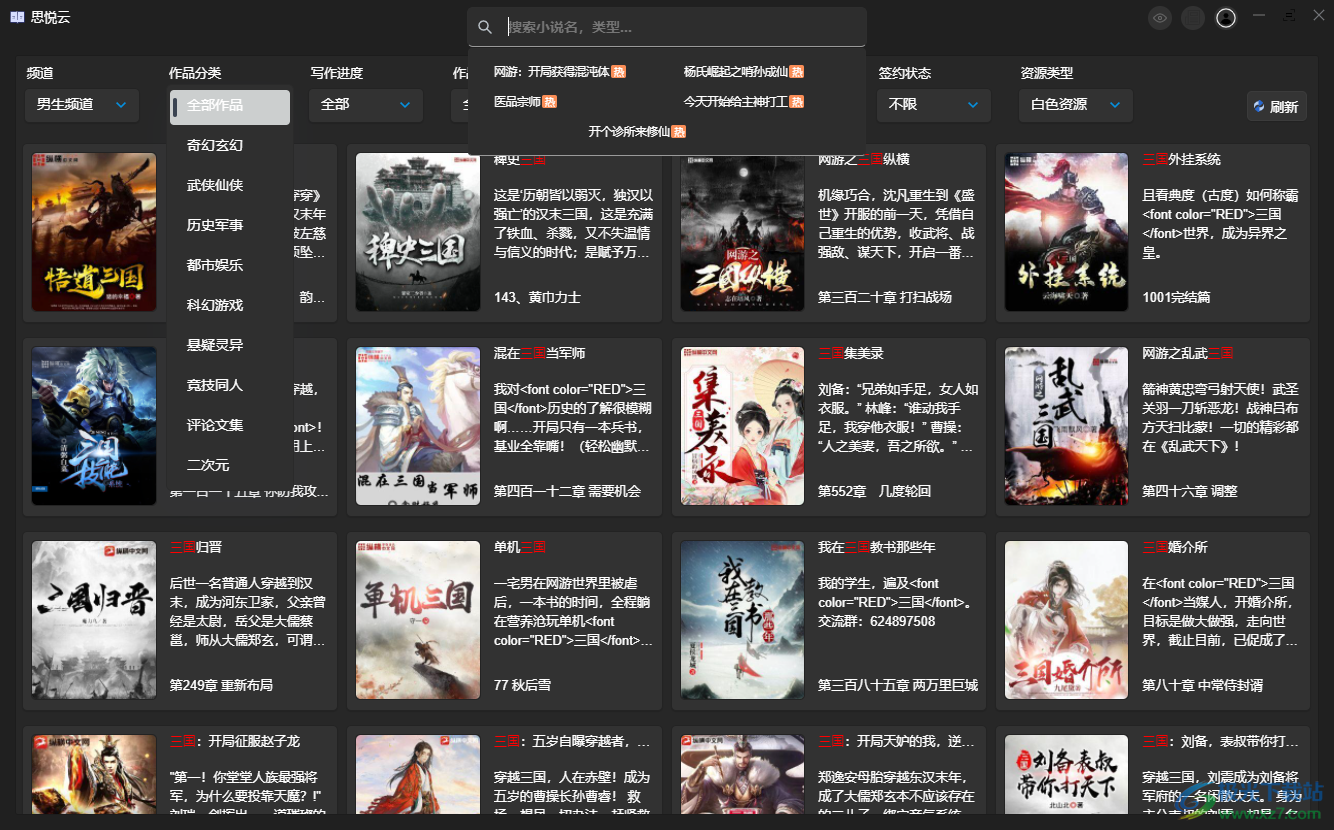Screen dimensions: 1334x830
Task: Click the title 混在三国当军师
Action: [x=539, y=353]
